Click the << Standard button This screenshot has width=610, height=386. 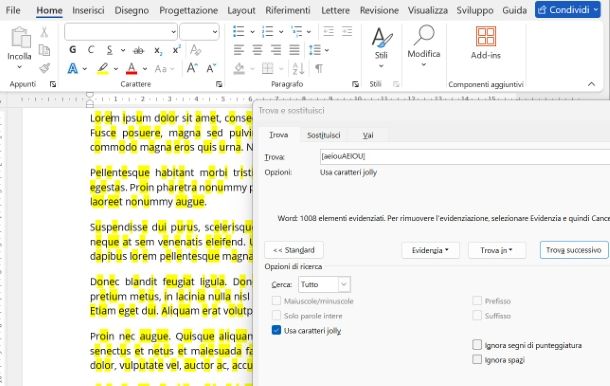[294, 250]
